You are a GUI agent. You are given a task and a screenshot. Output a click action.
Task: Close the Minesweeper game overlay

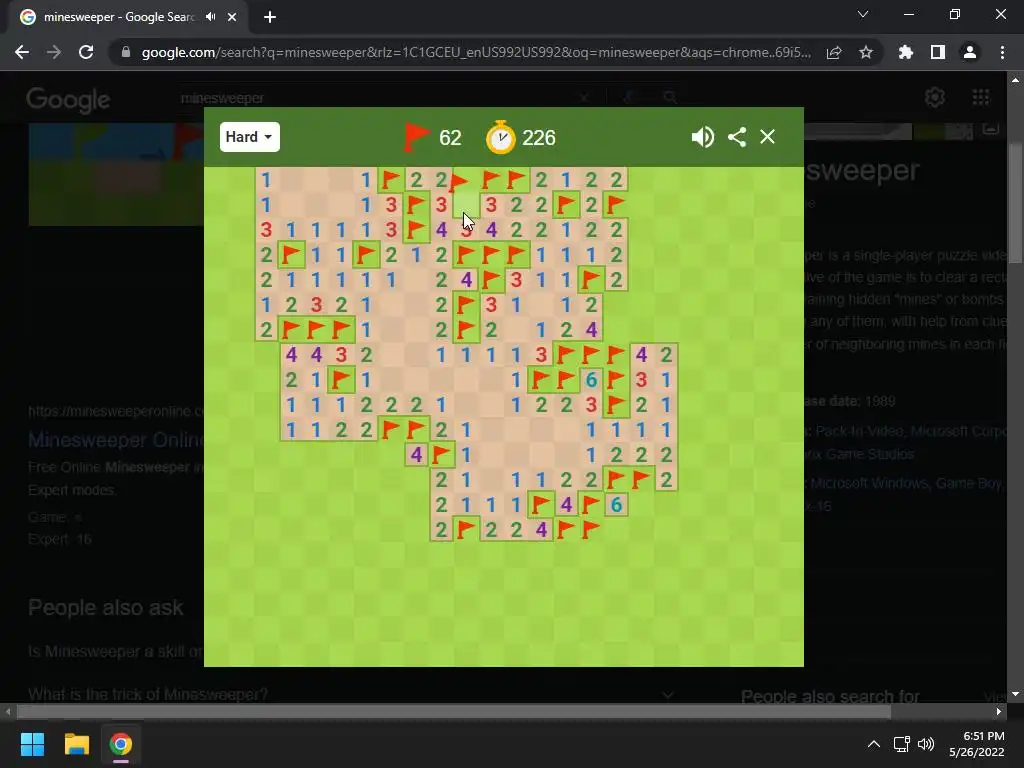(x=767, y=136)
